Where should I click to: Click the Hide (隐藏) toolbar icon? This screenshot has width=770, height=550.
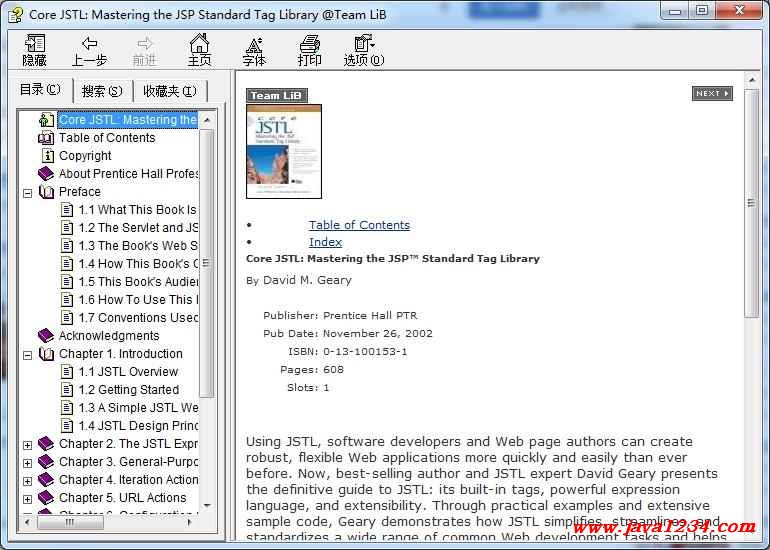(x=35, y=44)
